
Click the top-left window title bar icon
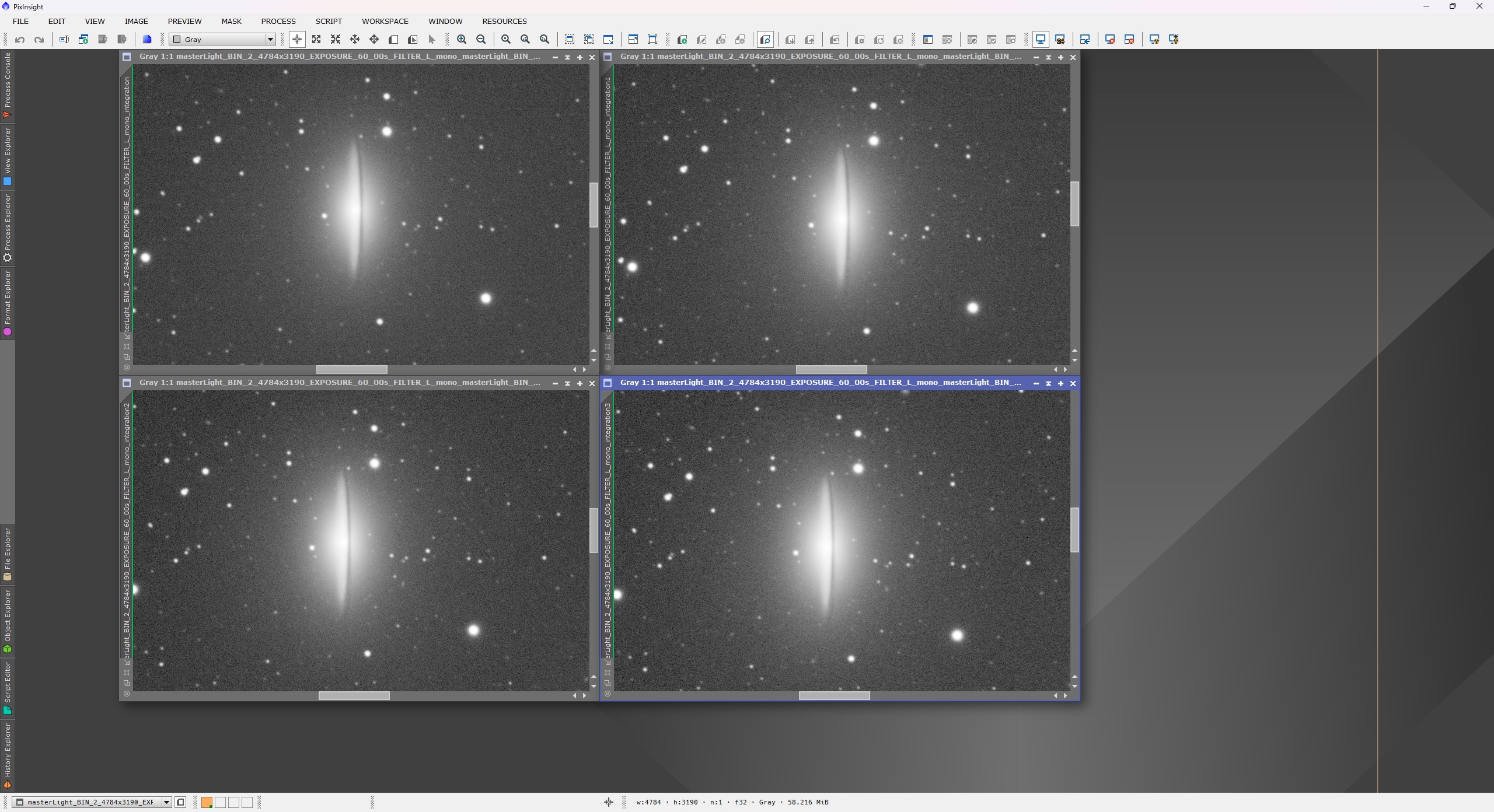[x=127, y=57]
